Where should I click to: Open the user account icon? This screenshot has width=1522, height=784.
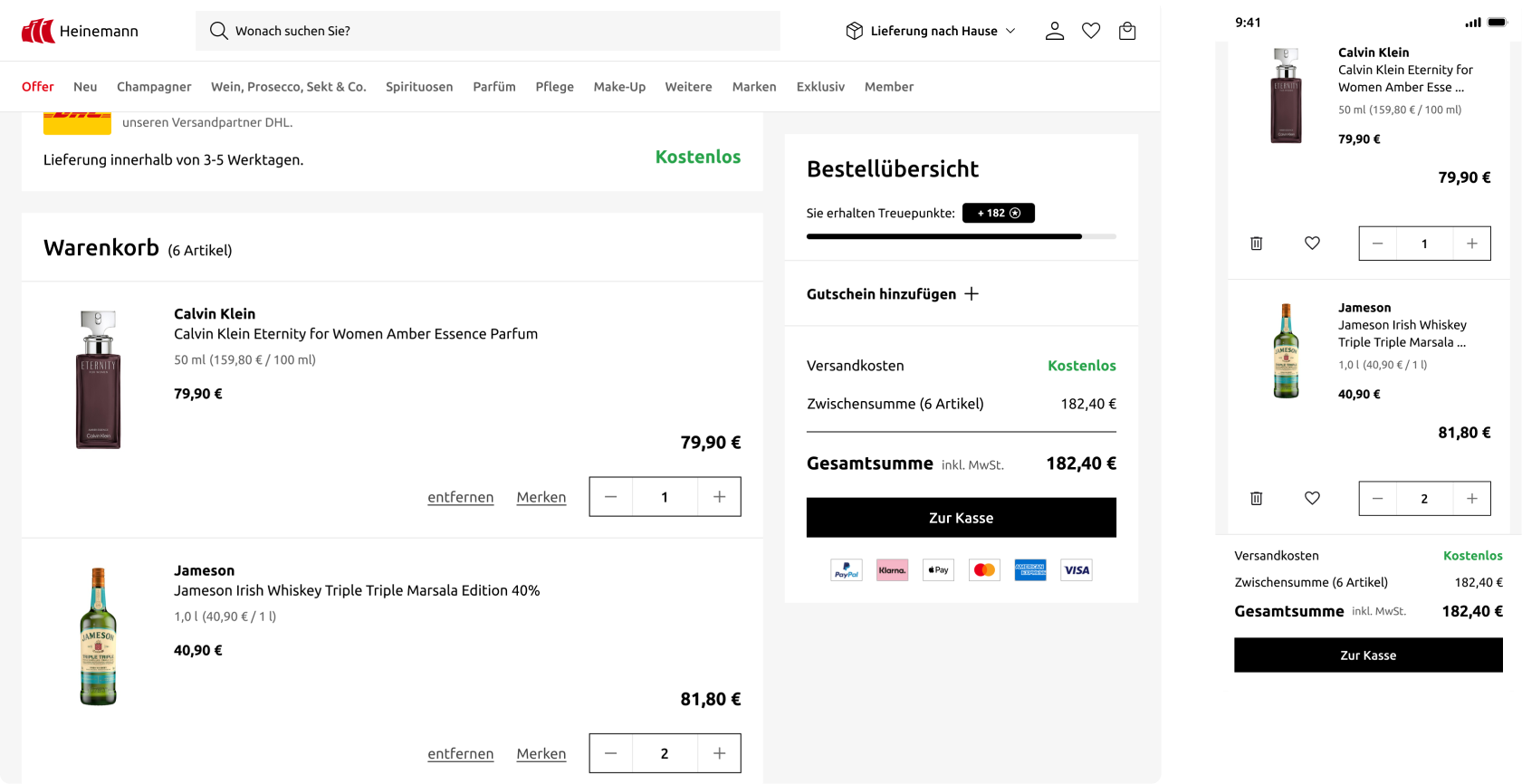[x=1055, y=31]
